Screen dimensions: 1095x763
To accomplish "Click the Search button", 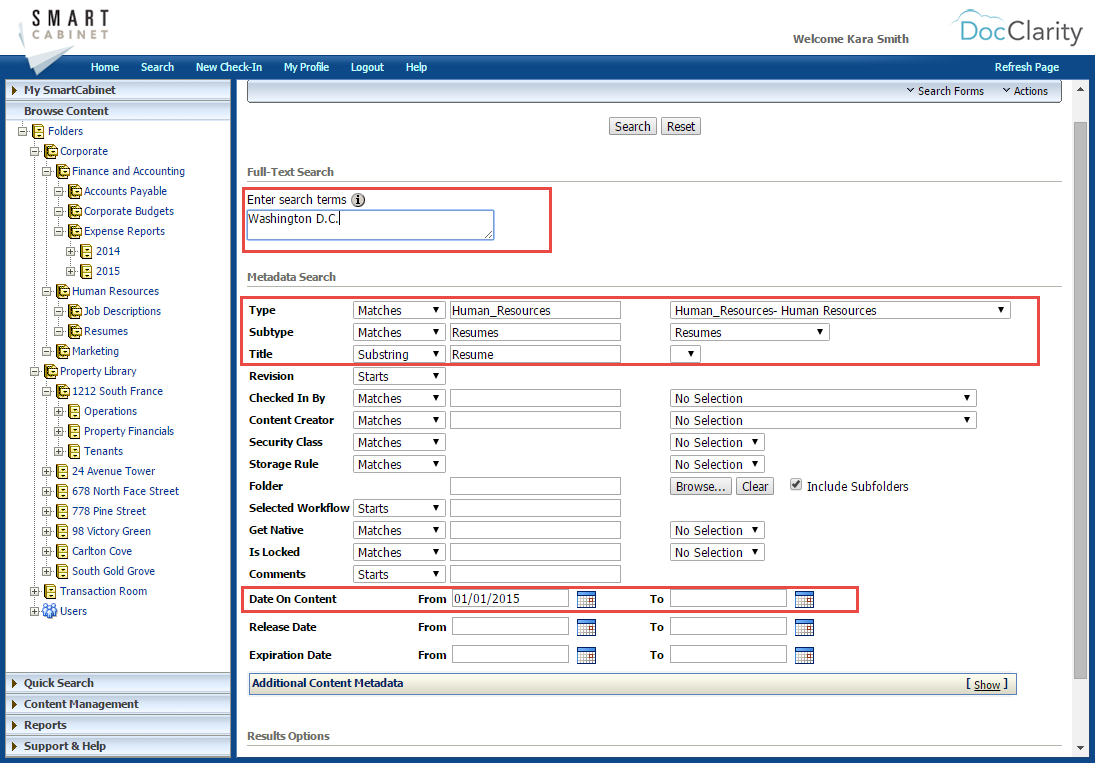I will (632, 126).
